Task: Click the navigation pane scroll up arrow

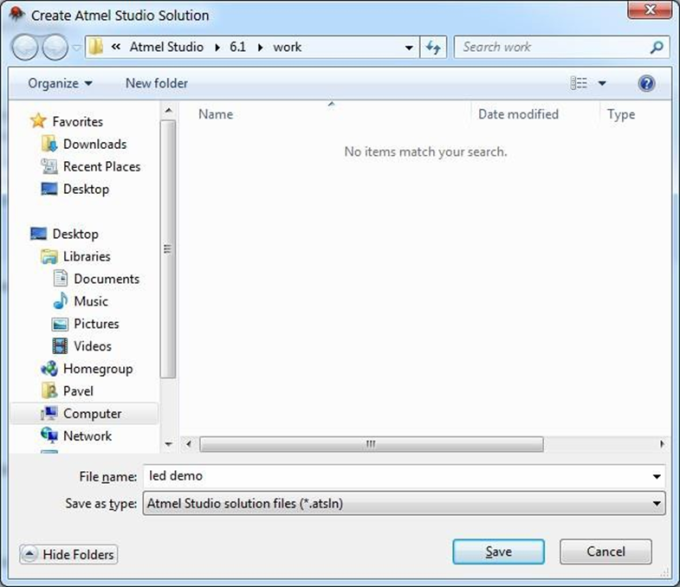Action: click(x=168, y=111)
